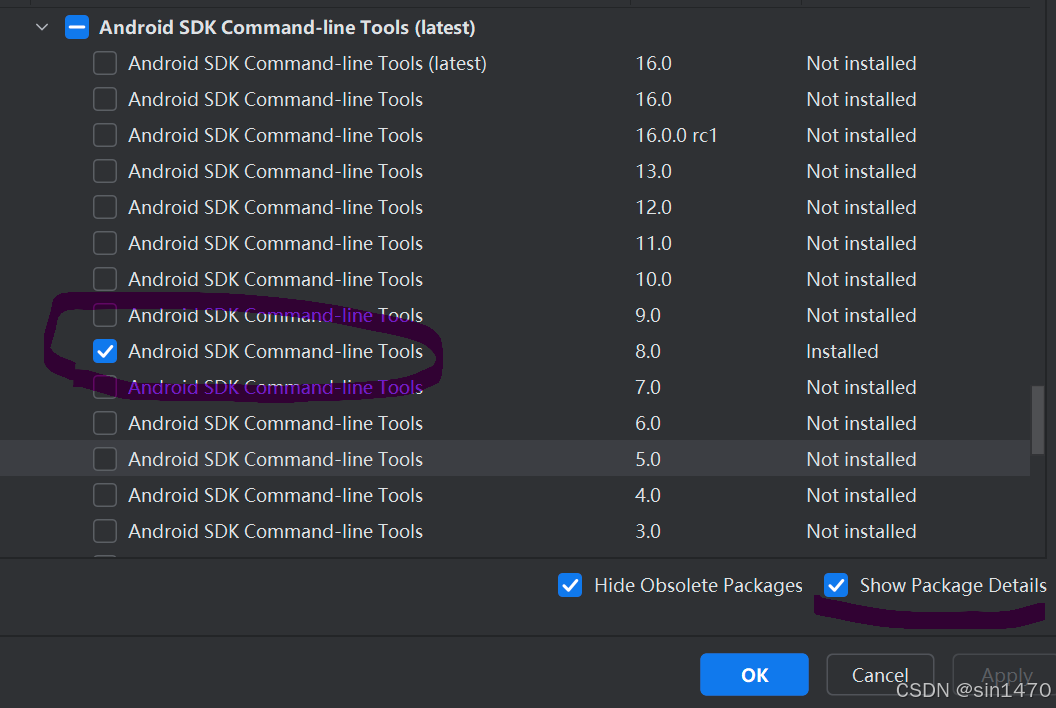Disable Hide Obsolete Packages option

click(x=570, y=585)
